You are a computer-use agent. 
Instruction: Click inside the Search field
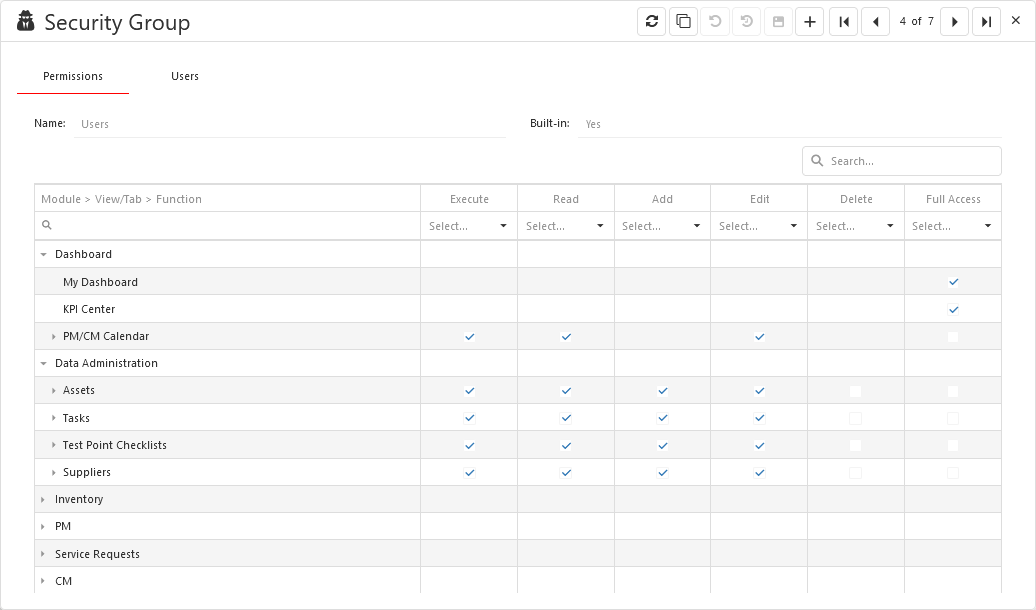point(900,160)
